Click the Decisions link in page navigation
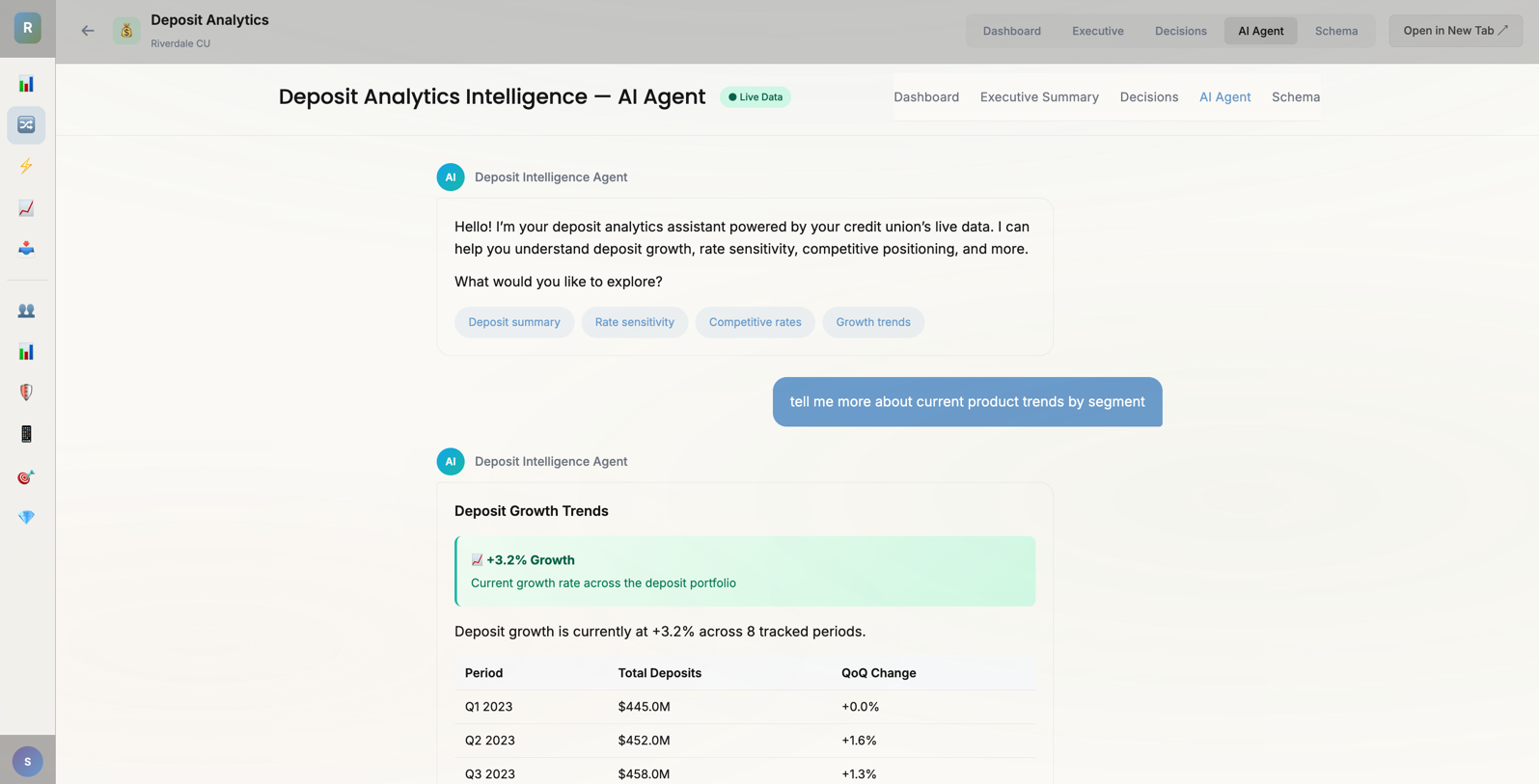Viewport: 1539px width, 784px height. coord(1148,97)
